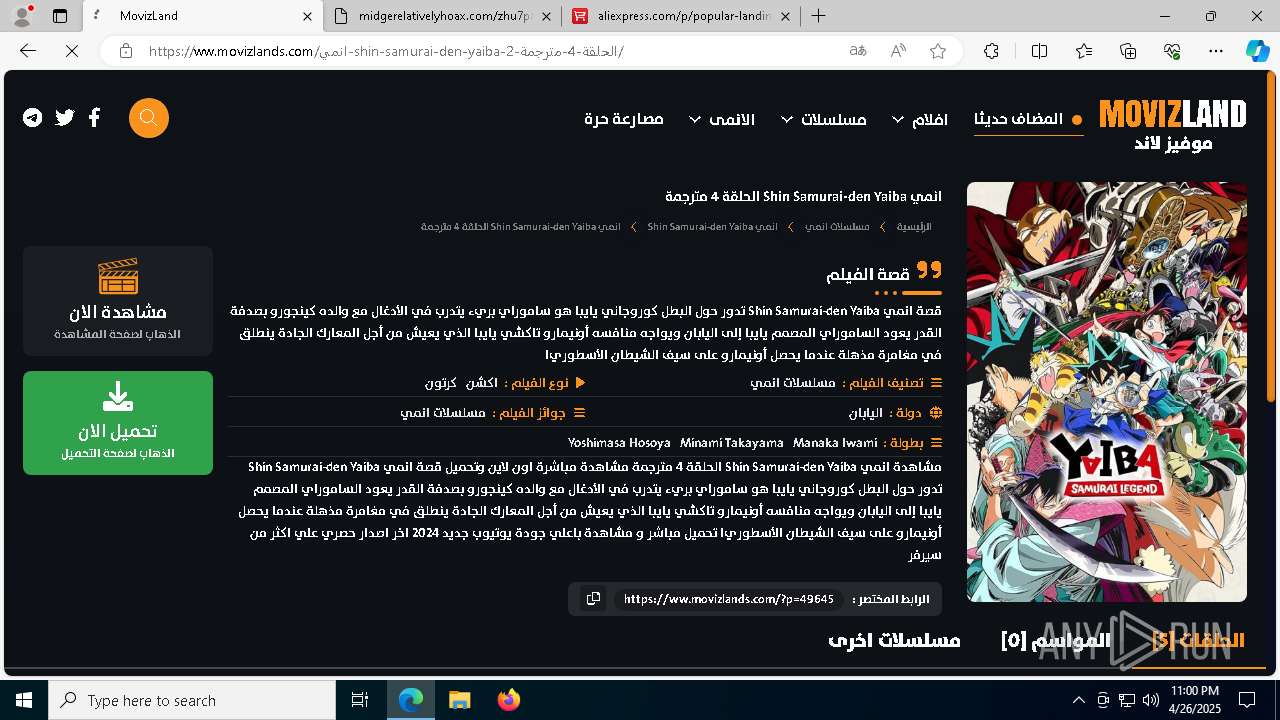The image size is (1280, 720).
Task: Open Copilot sidebar icon
Action: pyautogui.click(x=1257, y=51)
